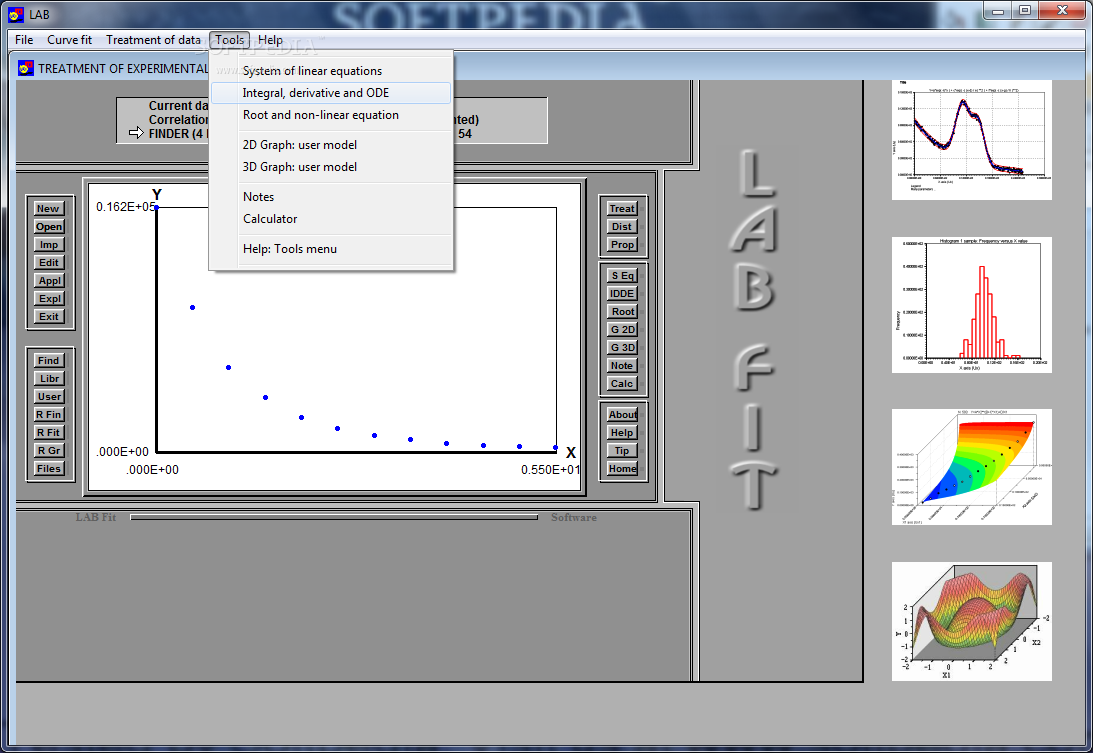The image size is (1093, 753).
Task: Click the Treat button
Action: [622, 208]
